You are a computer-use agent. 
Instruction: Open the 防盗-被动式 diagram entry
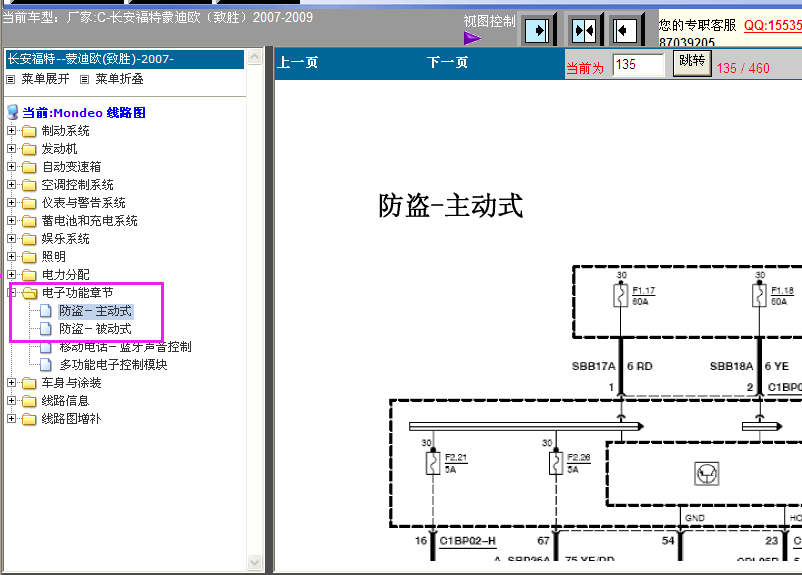tap(96, 329)
